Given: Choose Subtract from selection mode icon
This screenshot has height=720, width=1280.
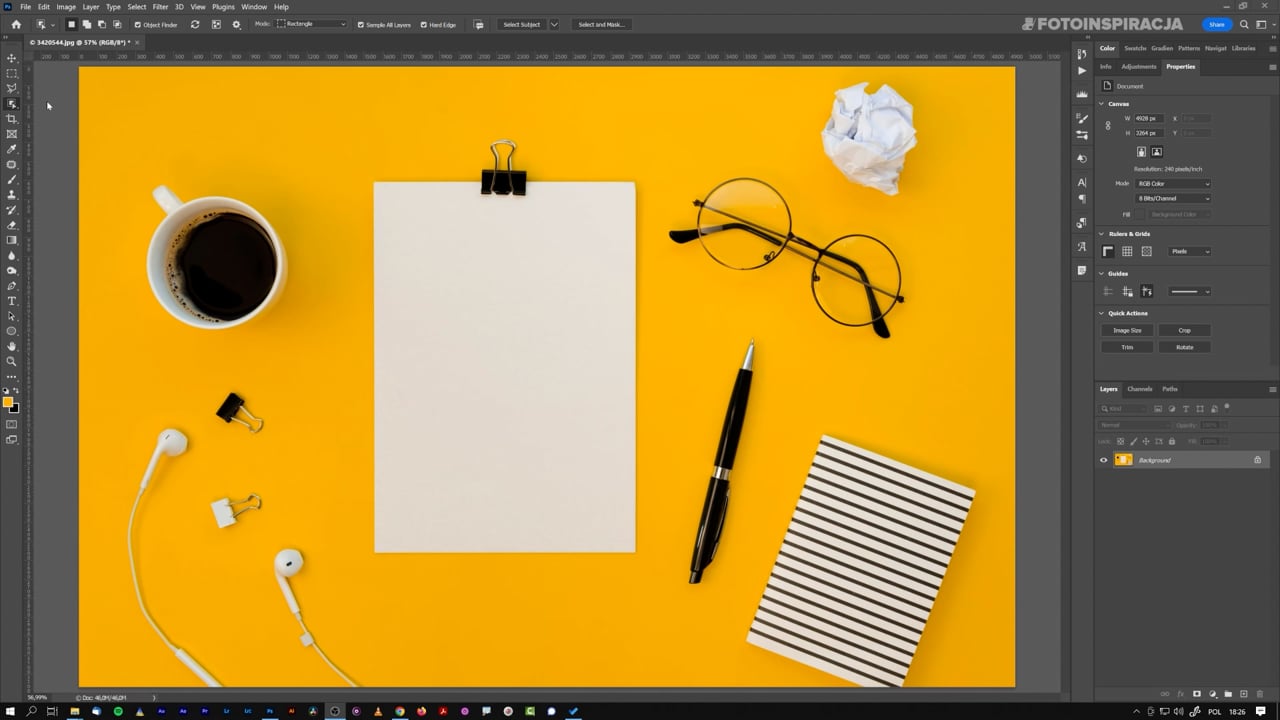Looking at the screenshot, I should tap(102, 24).
